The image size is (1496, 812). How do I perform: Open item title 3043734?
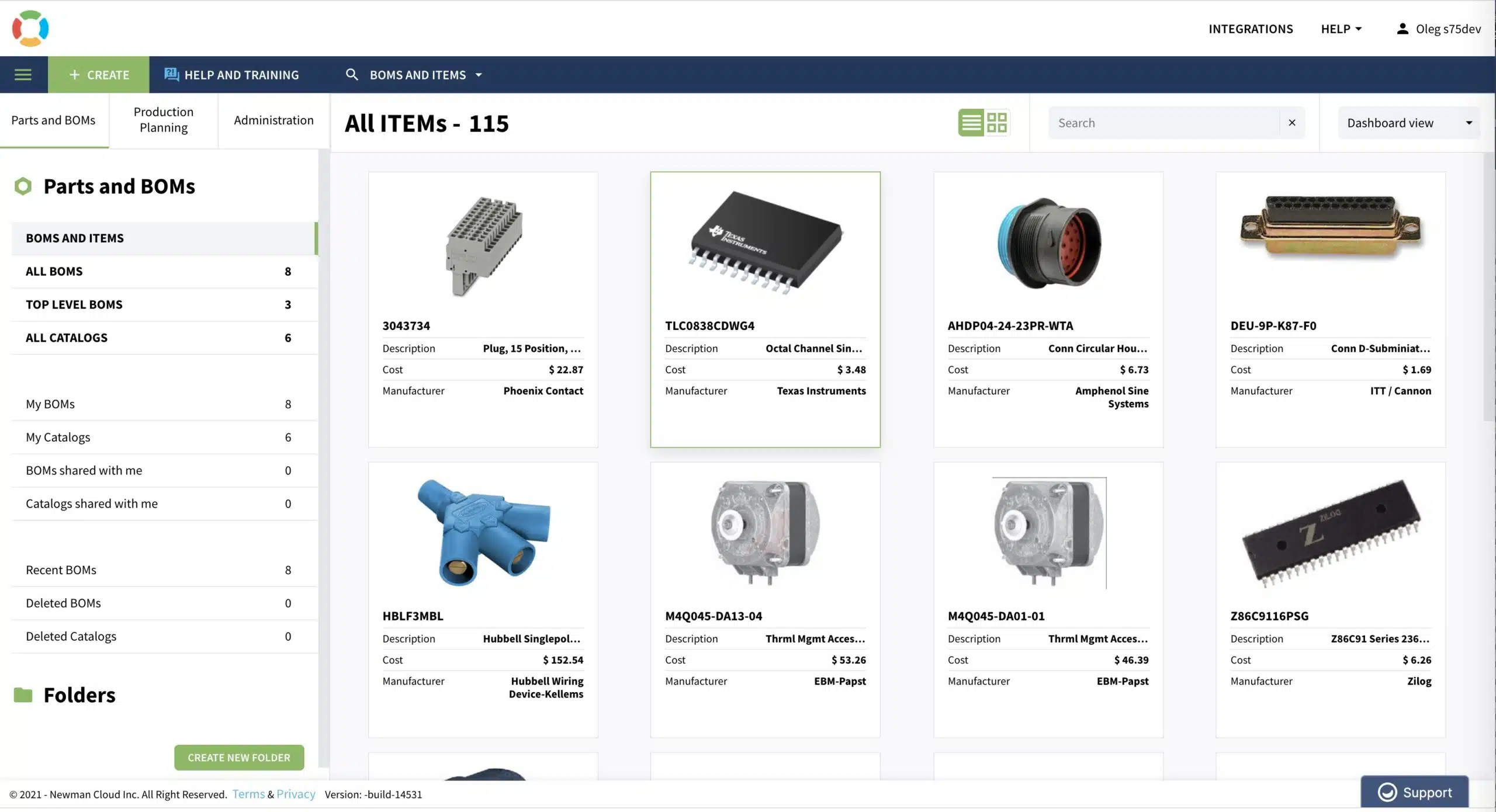(406, 326)
